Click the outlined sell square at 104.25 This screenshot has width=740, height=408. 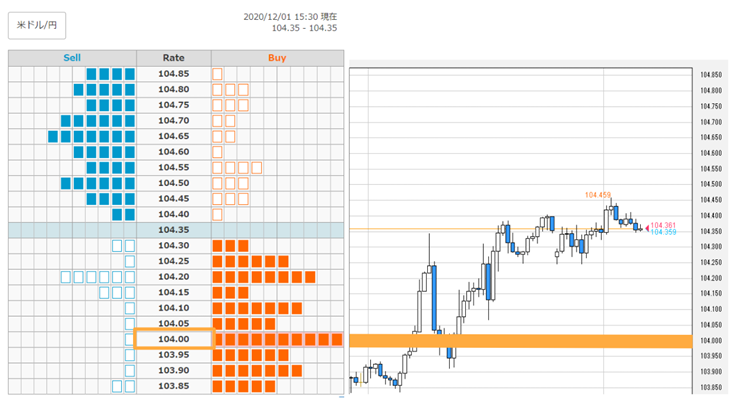tap(130, 261)
